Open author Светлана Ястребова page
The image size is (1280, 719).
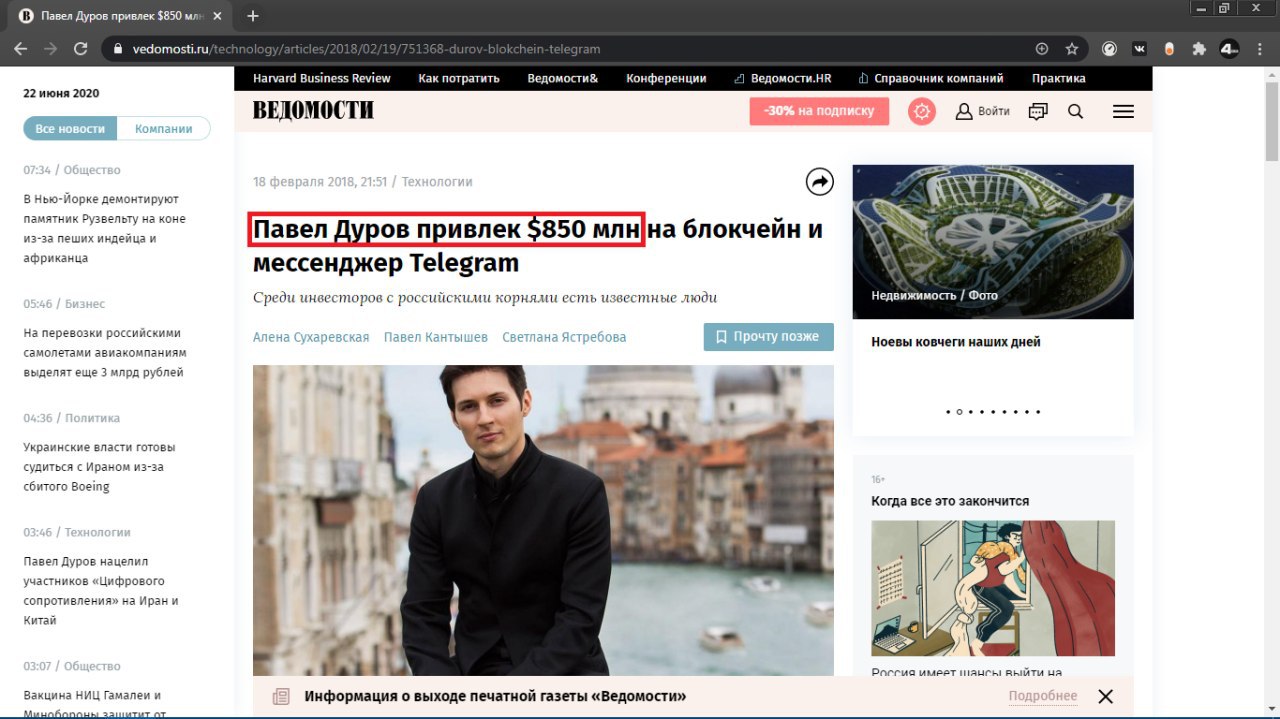(564, 337)
